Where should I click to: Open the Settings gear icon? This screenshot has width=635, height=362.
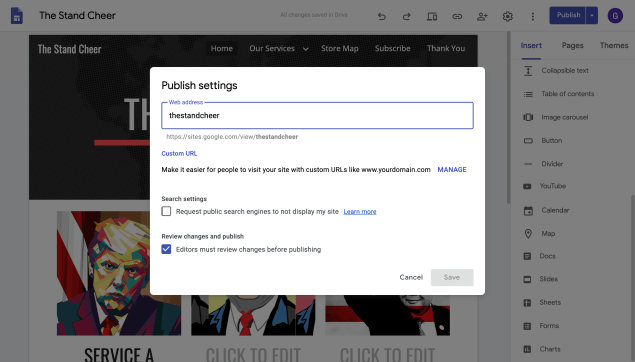(x=507, y=16)
